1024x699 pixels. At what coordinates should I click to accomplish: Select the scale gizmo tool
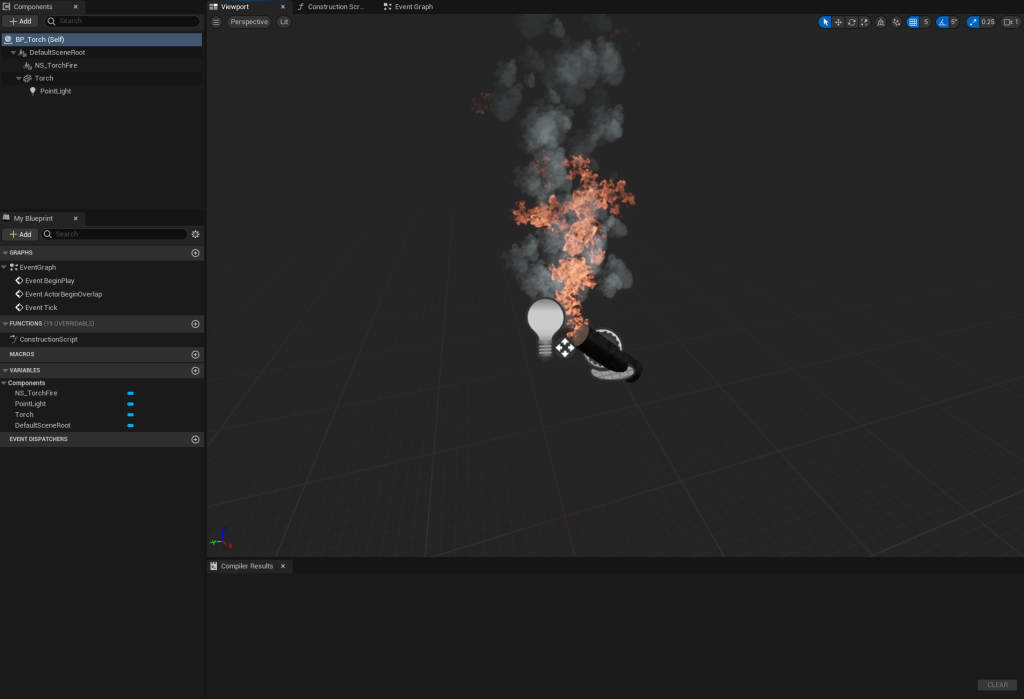[x=864, y=22]
